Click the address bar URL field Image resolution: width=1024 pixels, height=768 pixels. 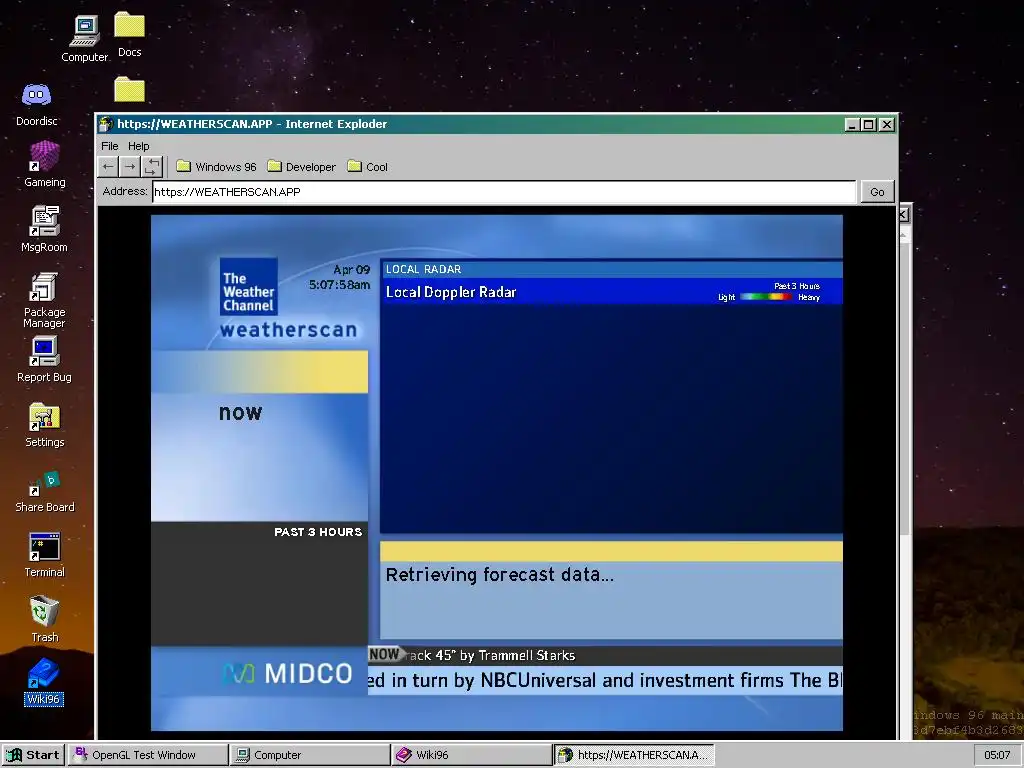[504, 192]
